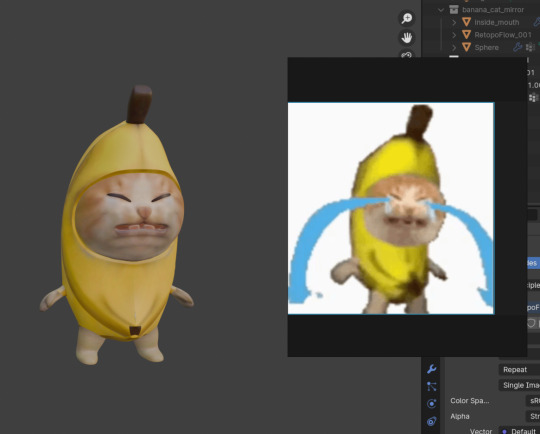Select Sphere in the outliner

[x=487, y=48]
